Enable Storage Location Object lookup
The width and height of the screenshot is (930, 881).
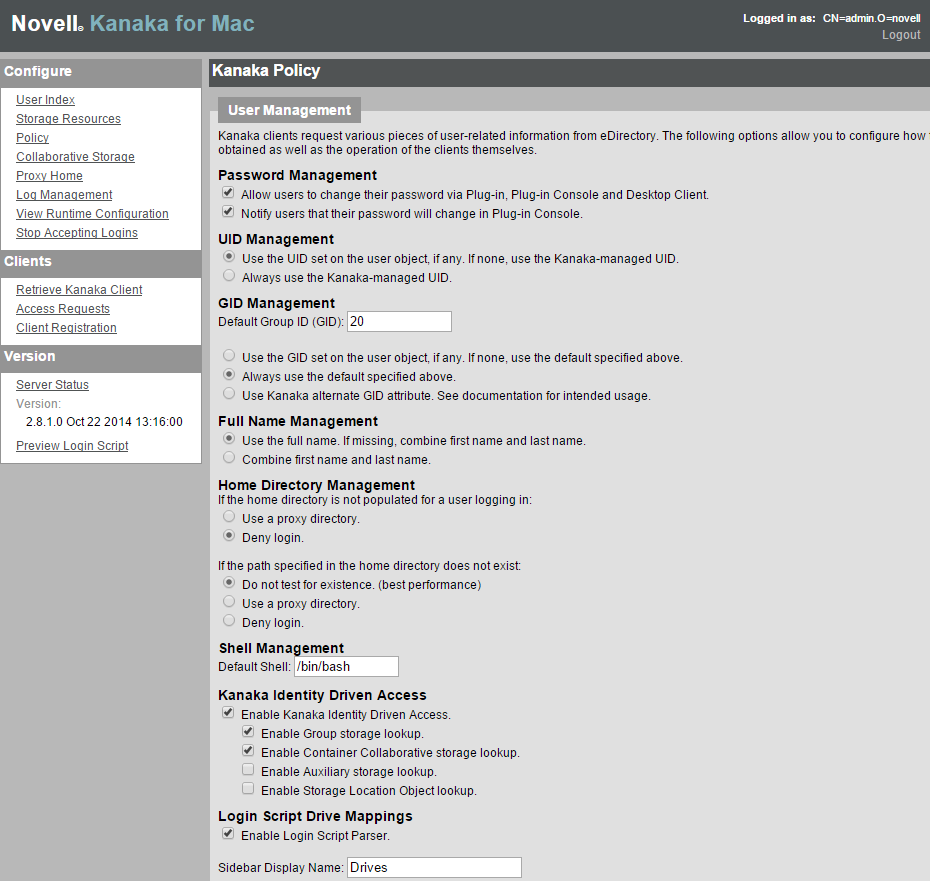[x=248, y=788]
